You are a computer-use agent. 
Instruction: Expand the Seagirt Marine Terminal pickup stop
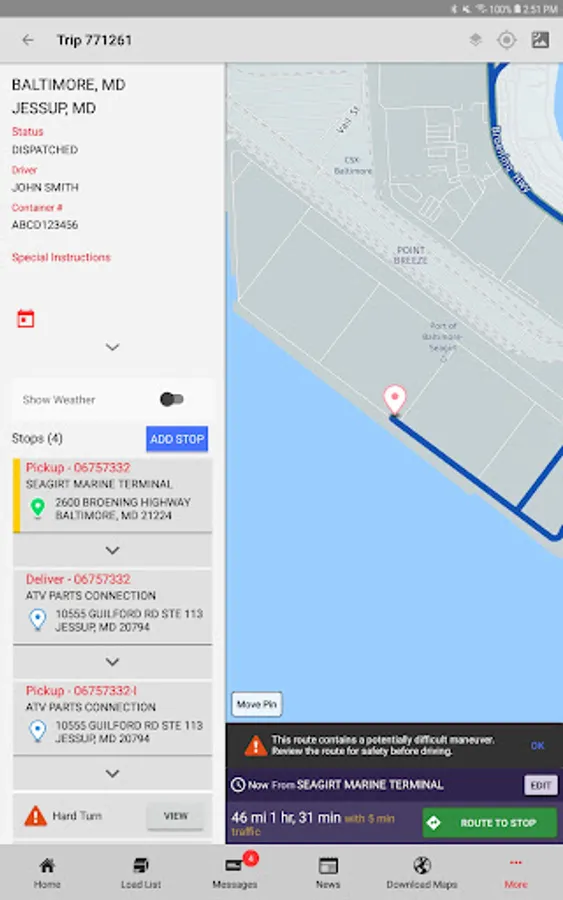tap(112, 550)
